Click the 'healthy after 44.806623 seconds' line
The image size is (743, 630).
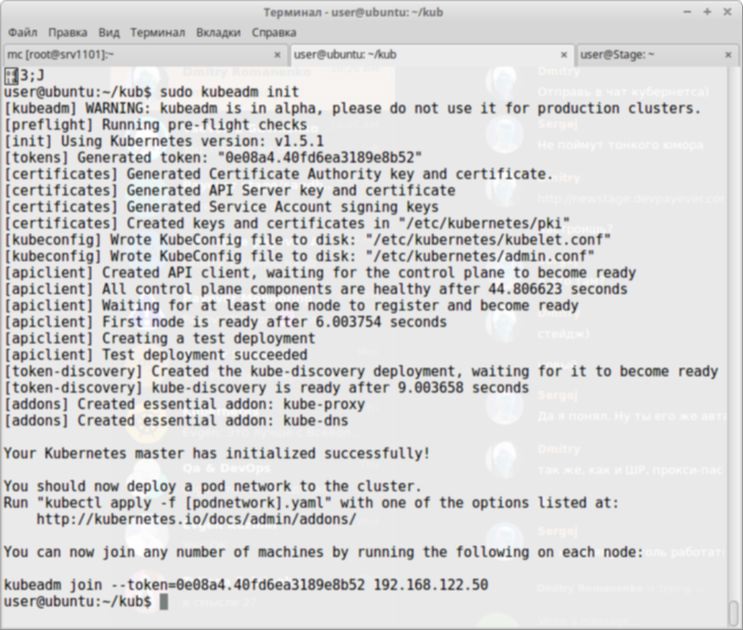pyautogui.click(x=316, y=288)
